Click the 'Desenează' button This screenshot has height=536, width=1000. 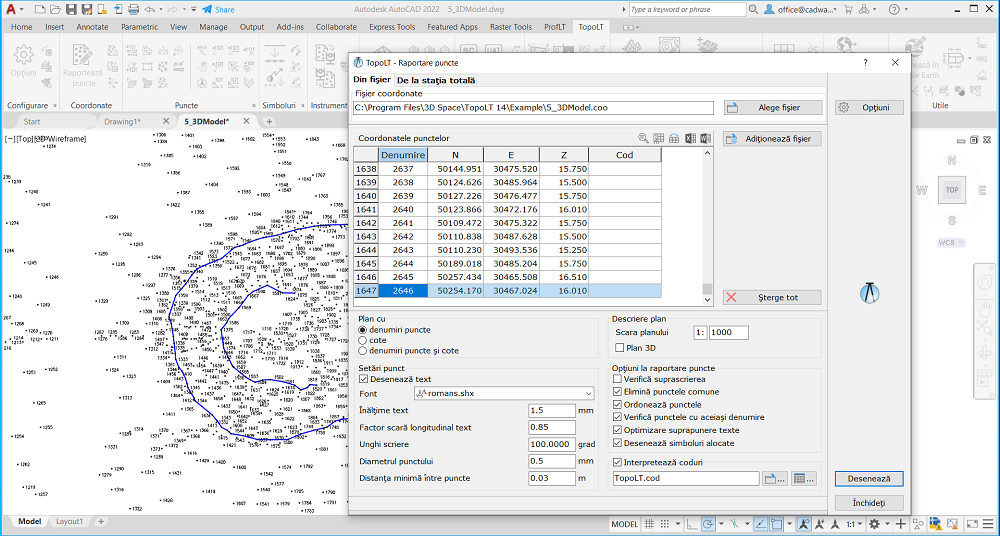point(869,478)
